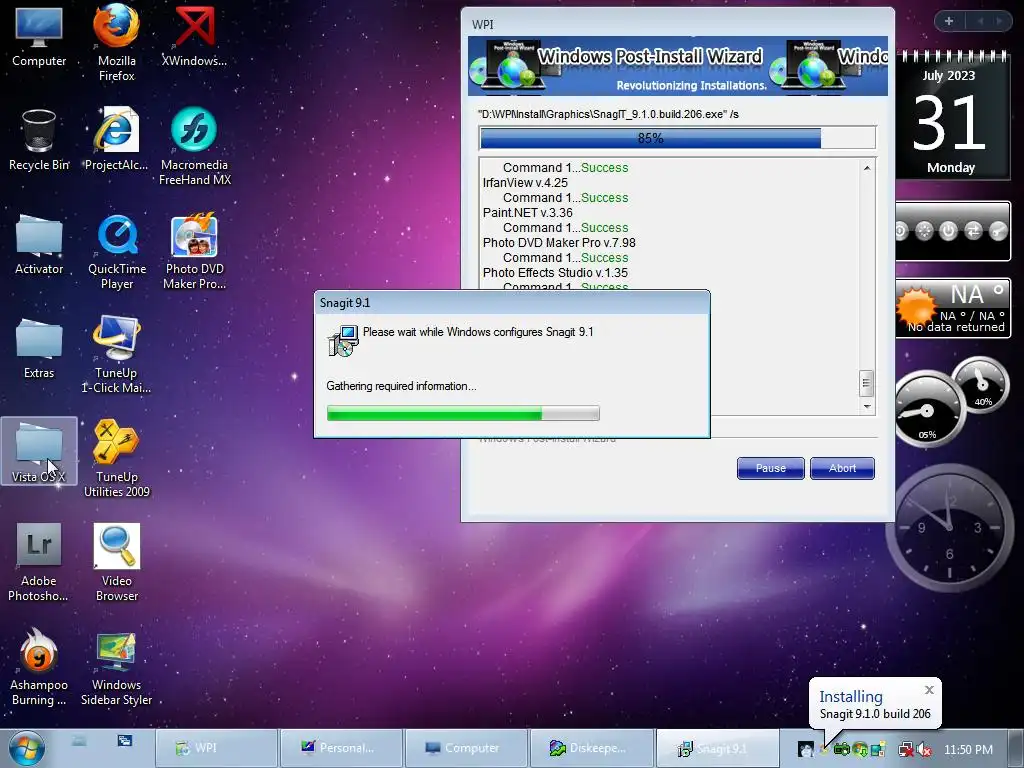The image size is (1024, 768).
Task: Click the Photo DVD Maker Pro v.7.98 log entry
Action: click(559, 243)
